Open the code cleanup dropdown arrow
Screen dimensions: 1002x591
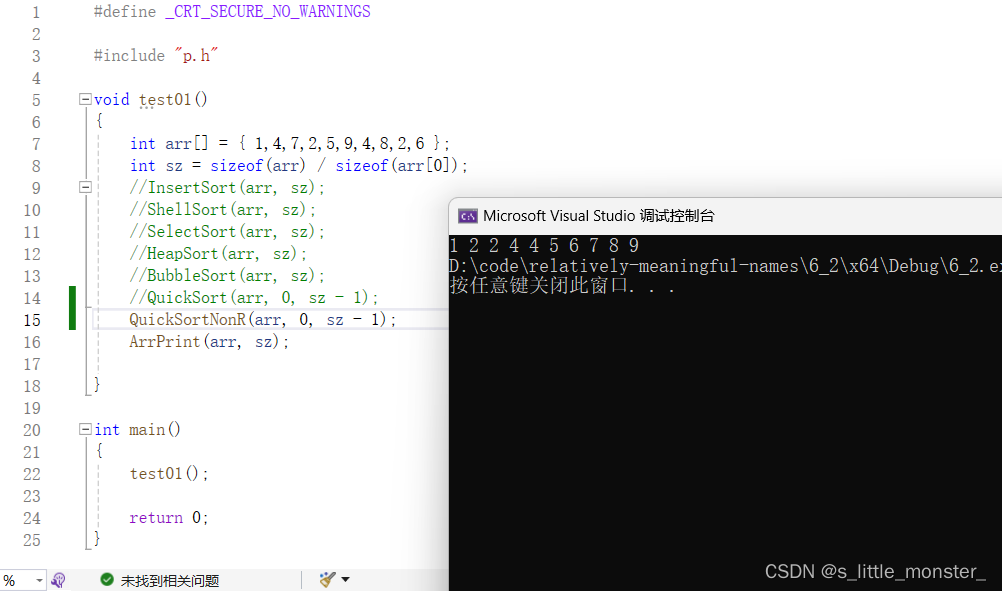click(x=346, y=580)
